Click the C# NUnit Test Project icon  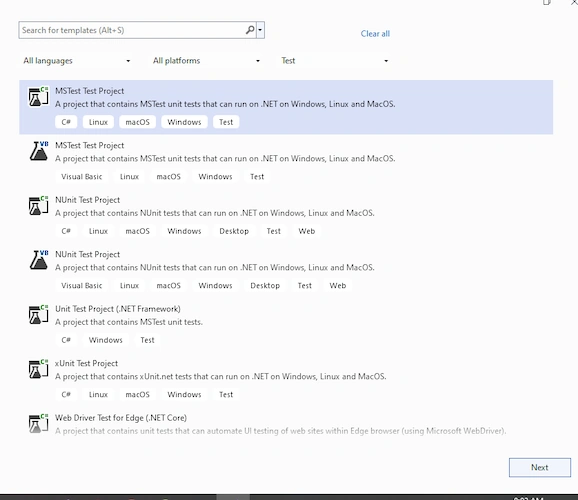pos(38,205)
